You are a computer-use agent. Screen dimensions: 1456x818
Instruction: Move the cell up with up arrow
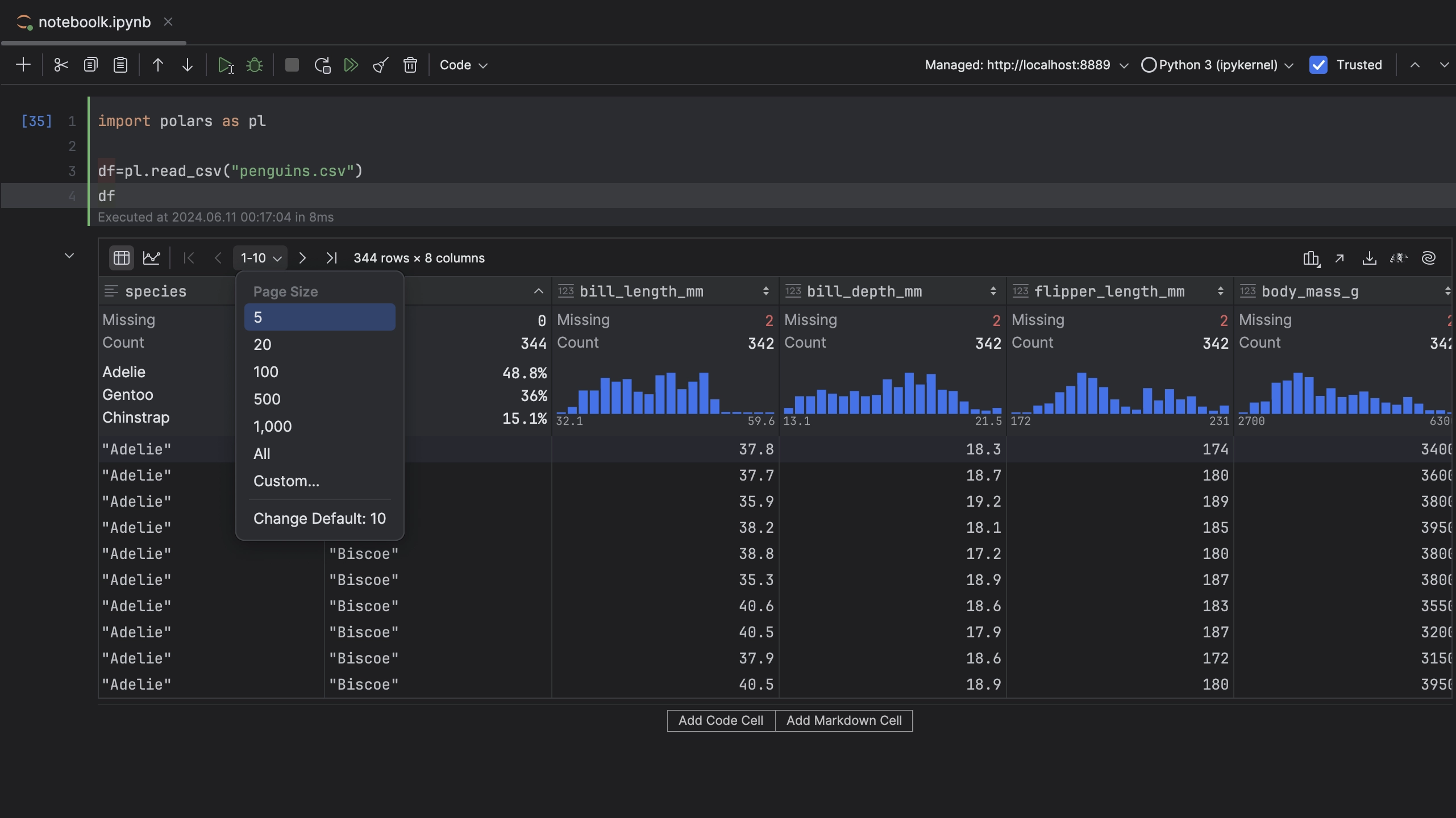click(x=157, y=65)
